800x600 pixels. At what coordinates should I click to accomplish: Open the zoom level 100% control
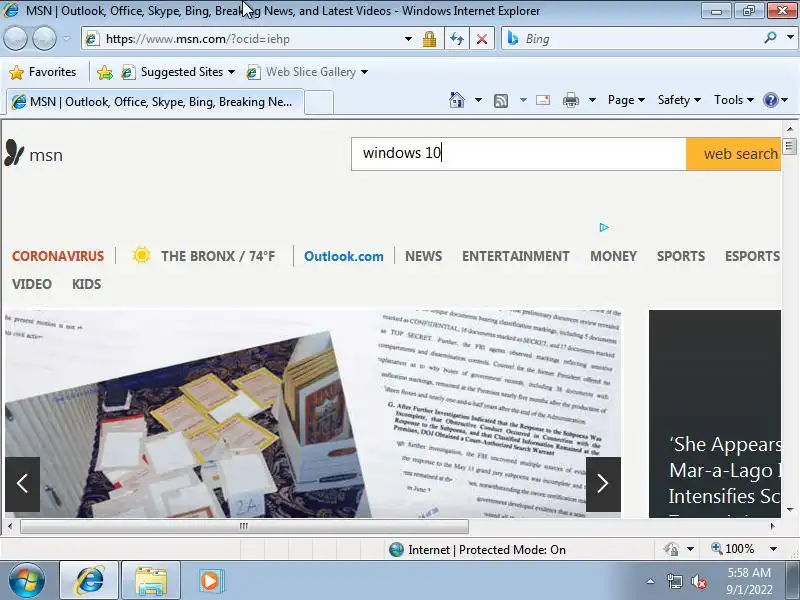click(733, 549)
